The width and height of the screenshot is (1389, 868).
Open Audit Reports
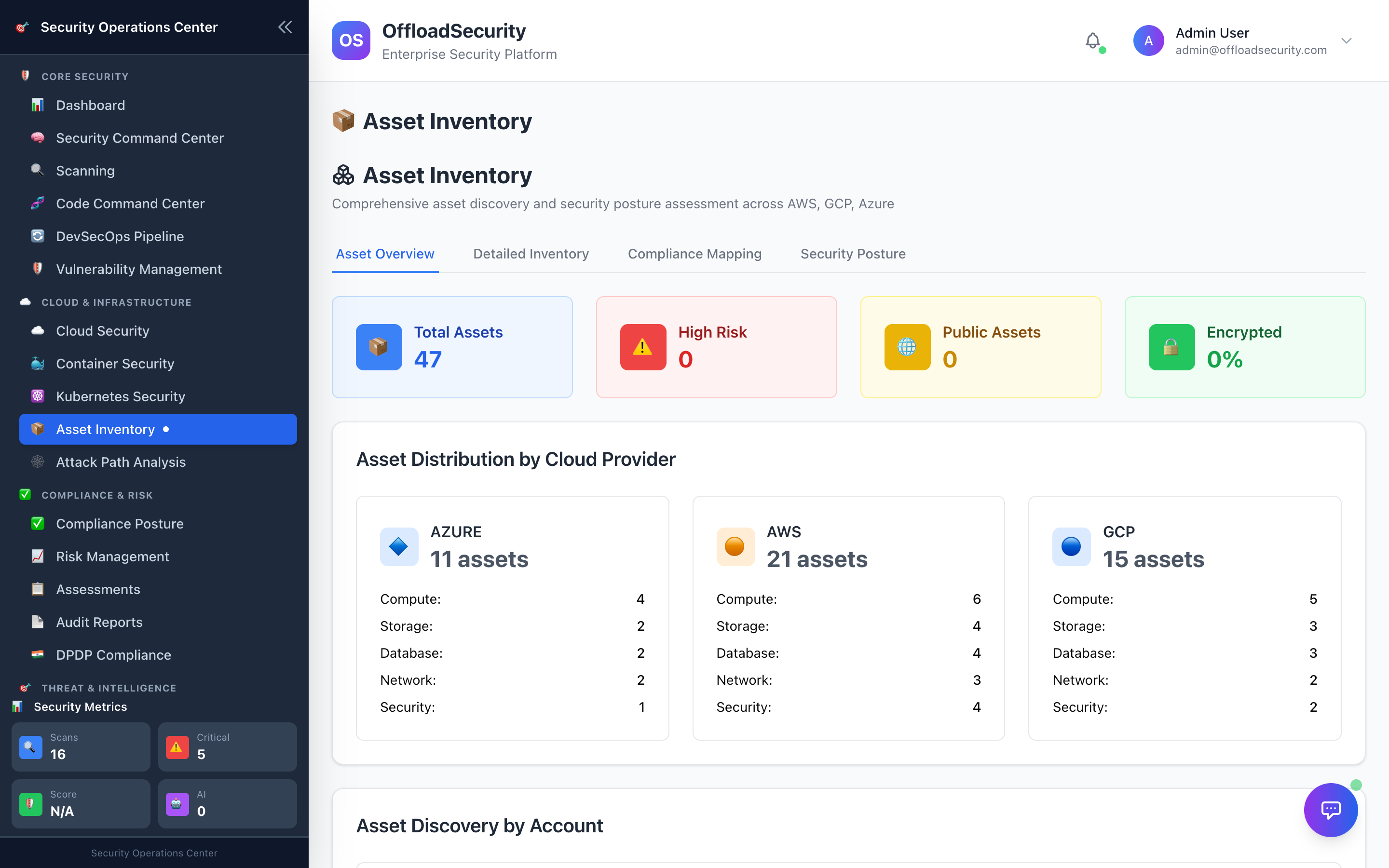click(158, 622)
